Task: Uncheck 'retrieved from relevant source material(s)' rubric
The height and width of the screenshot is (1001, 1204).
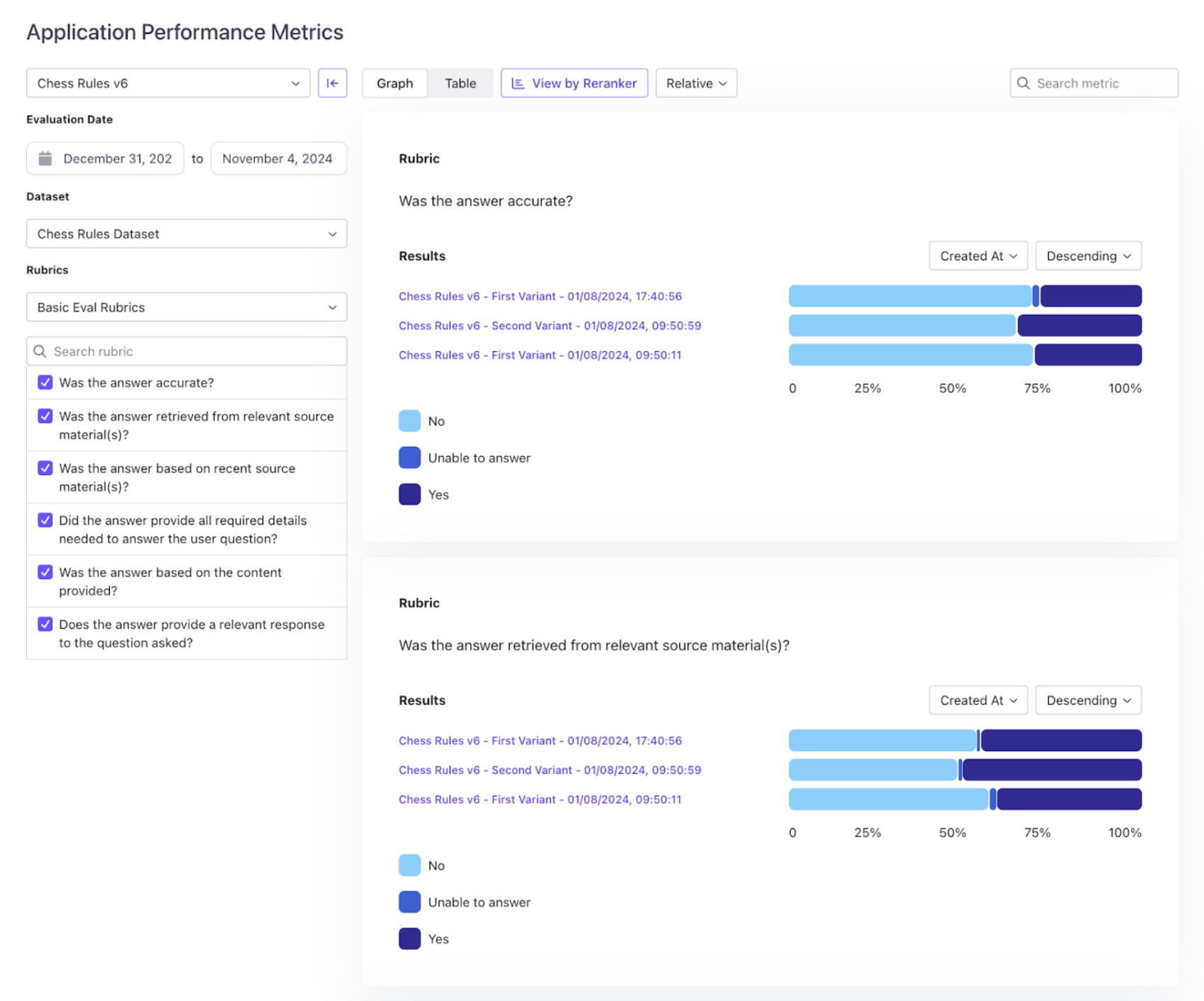Action: pyautogui.click(x=45, y=416)
